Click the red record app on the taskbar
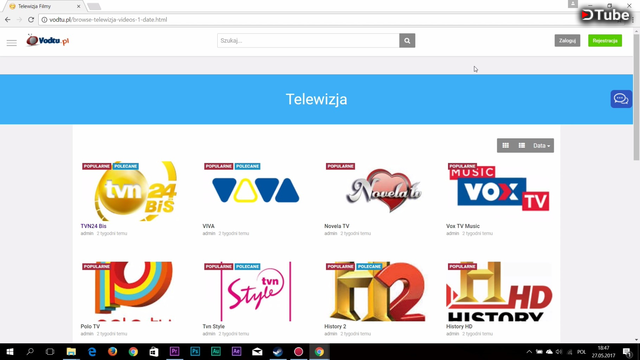 [x=298, y=351]
